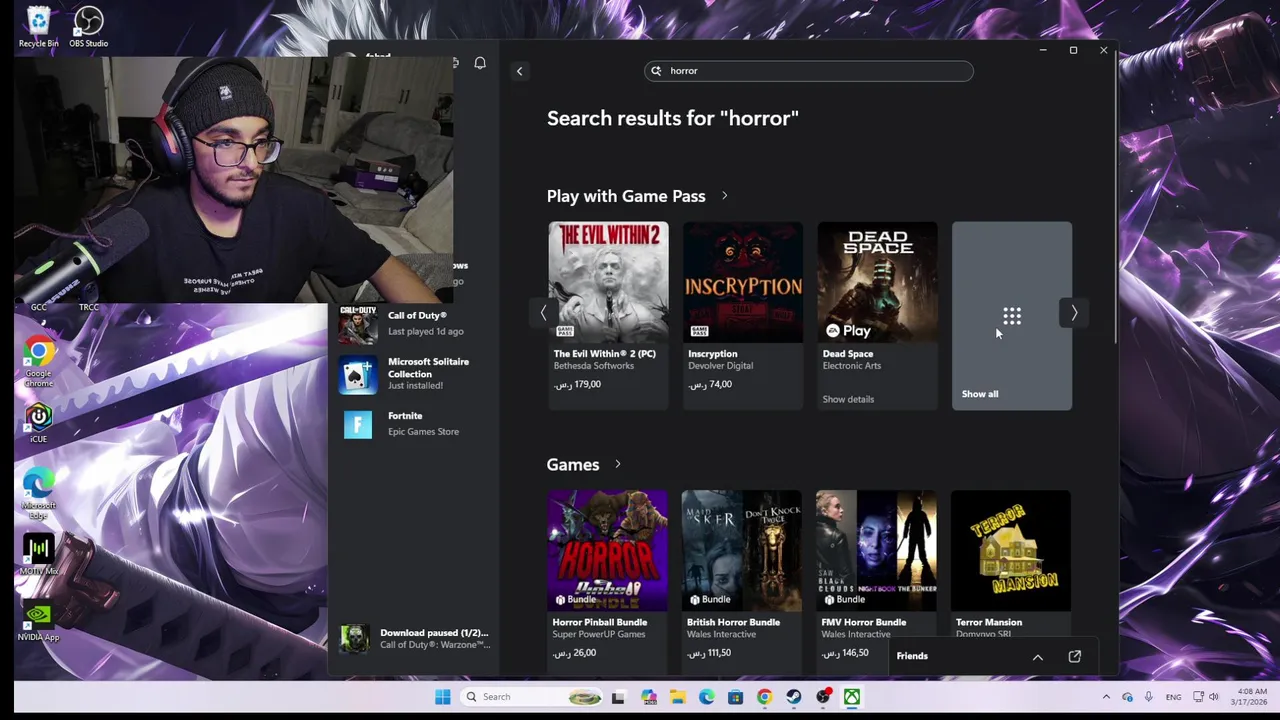
Task: Click the Solitaire Collection card icon
Action: tap(357, 374)
